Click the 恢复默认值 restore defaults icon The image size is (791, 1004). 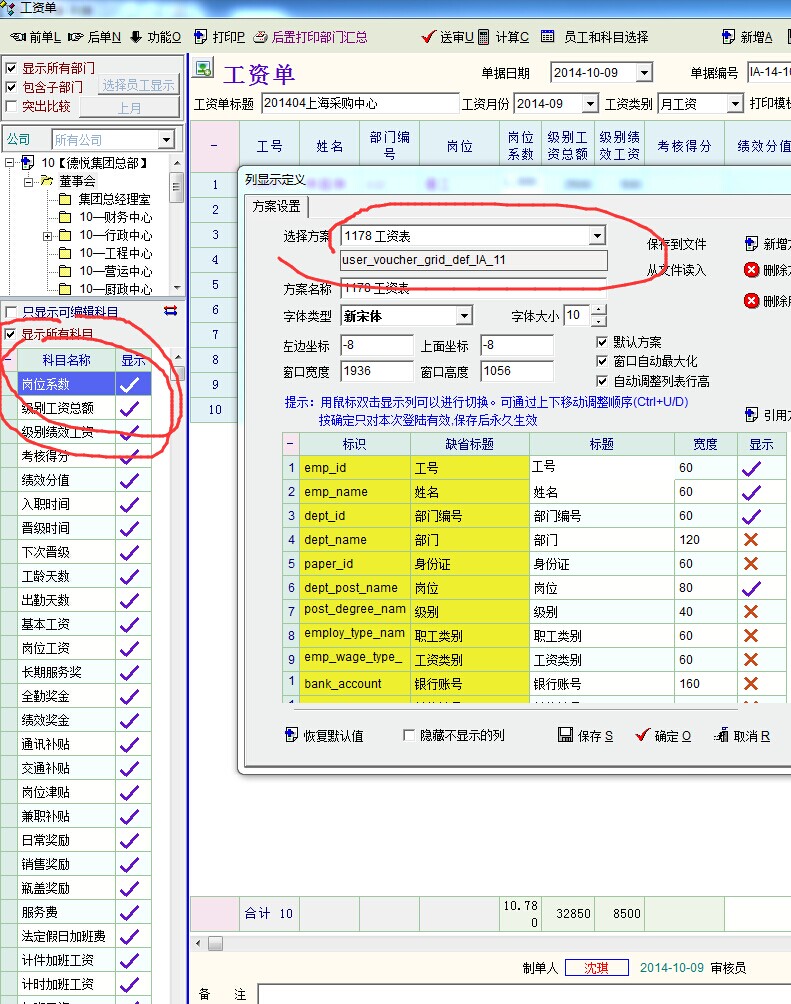tap(292, 735)
